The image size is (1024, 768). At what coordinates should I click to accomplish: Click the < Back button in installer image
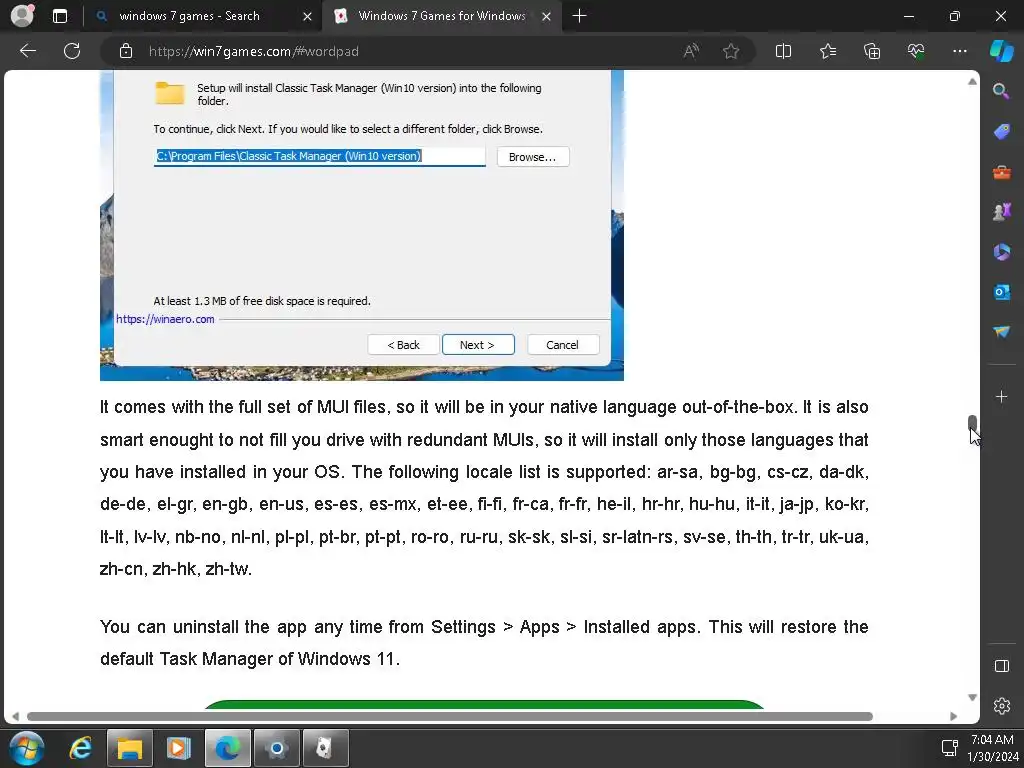(x=403, y=345)
